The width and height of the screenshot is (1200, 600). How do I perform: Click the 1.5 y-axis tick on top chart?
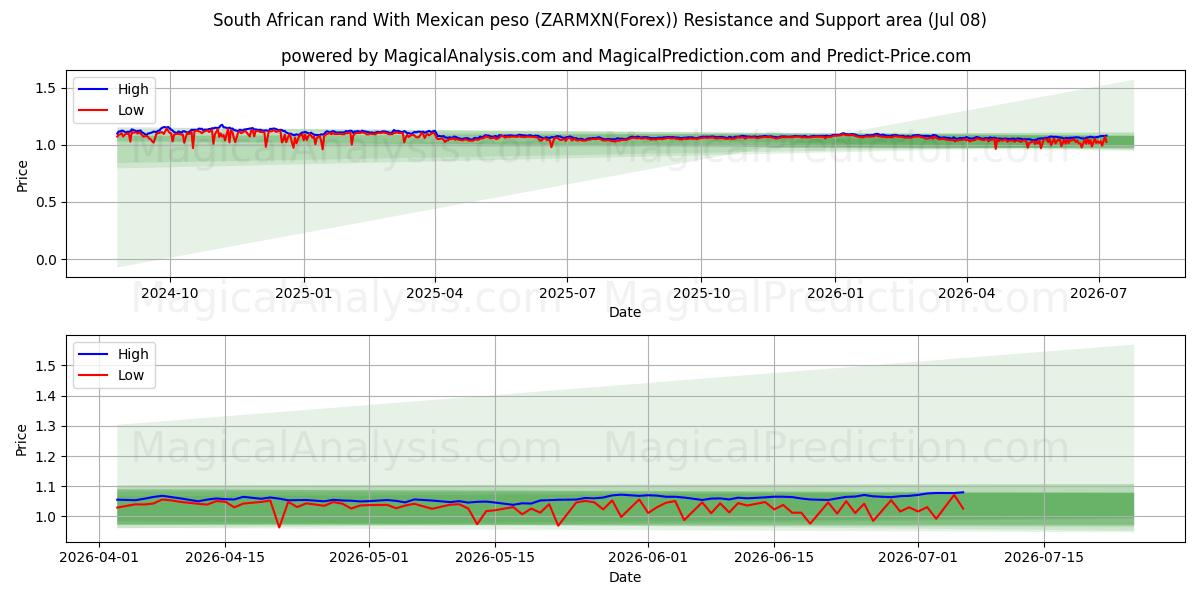[48, 88]
